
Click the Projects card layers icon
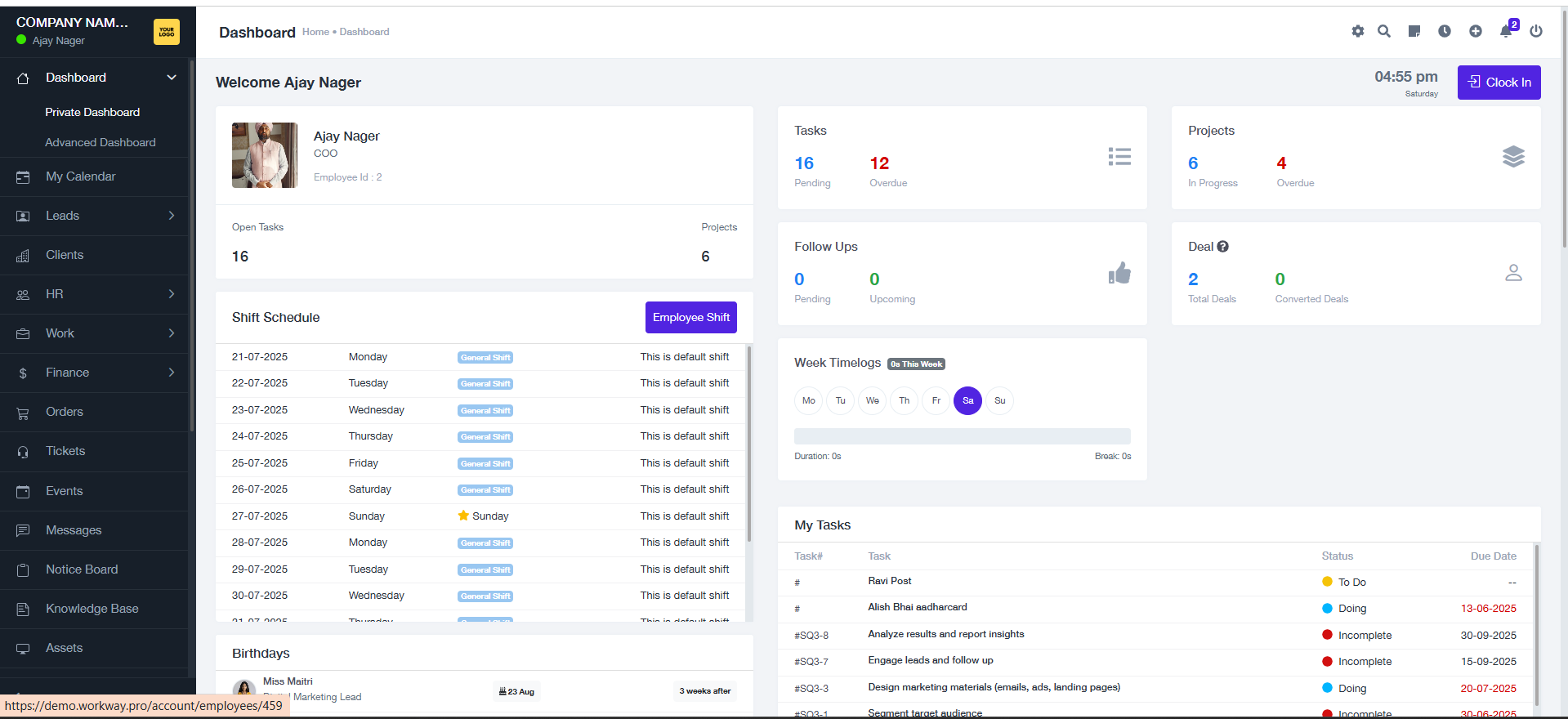(1513, 156)
